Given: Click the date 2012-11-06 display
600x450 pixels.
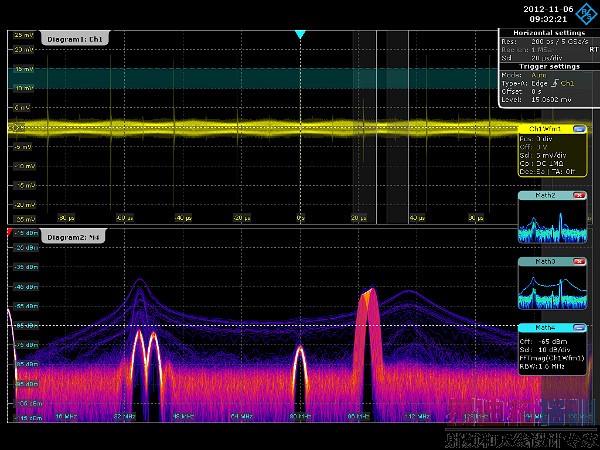Looking at the screenshot, I should click(x=548, y=9).
